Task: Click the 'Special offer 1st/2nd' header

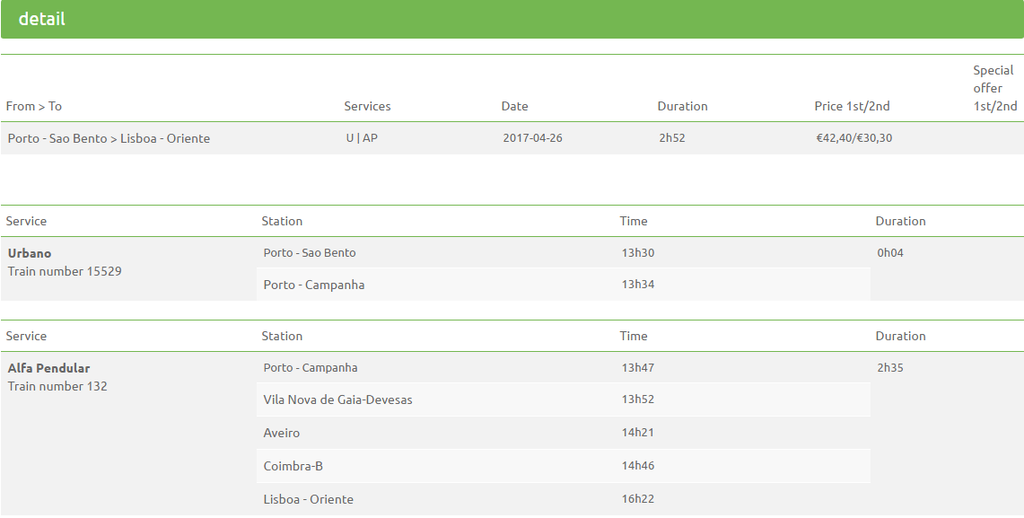Action: pos(995,88)
